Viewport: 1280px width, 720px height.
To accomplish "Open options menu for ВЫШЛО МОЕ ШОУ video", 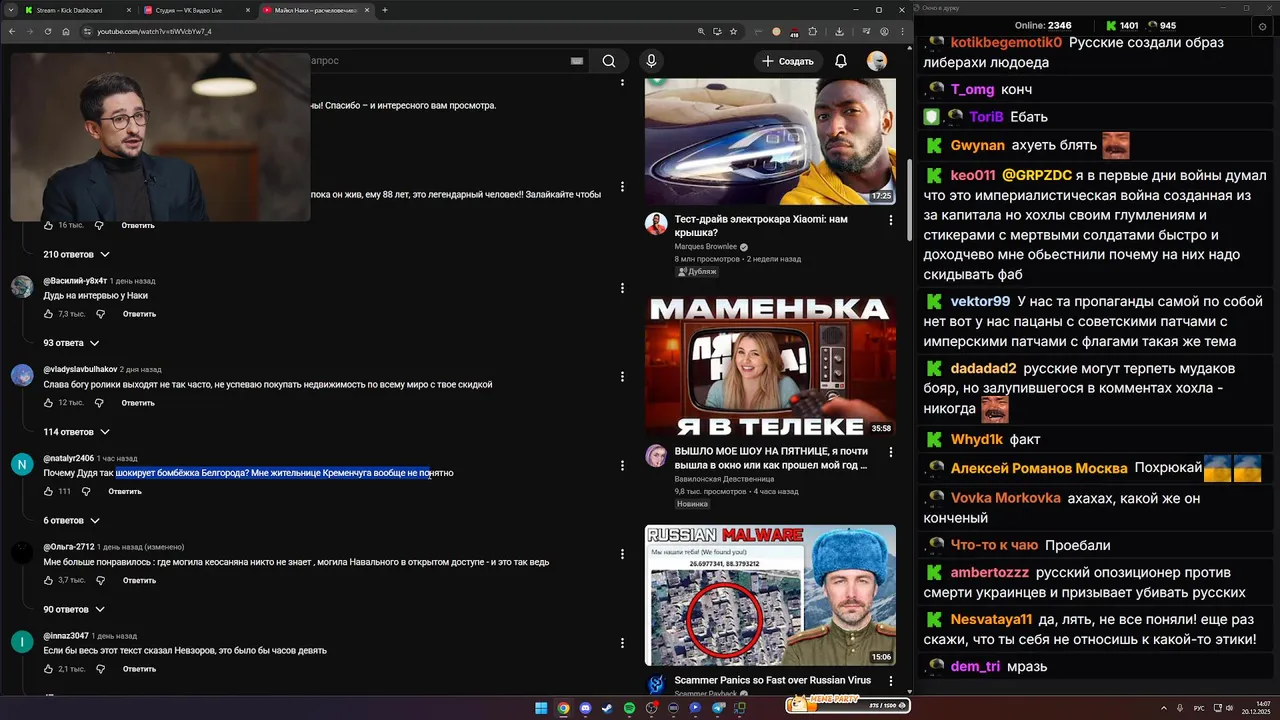I will (x=891, y=452).
